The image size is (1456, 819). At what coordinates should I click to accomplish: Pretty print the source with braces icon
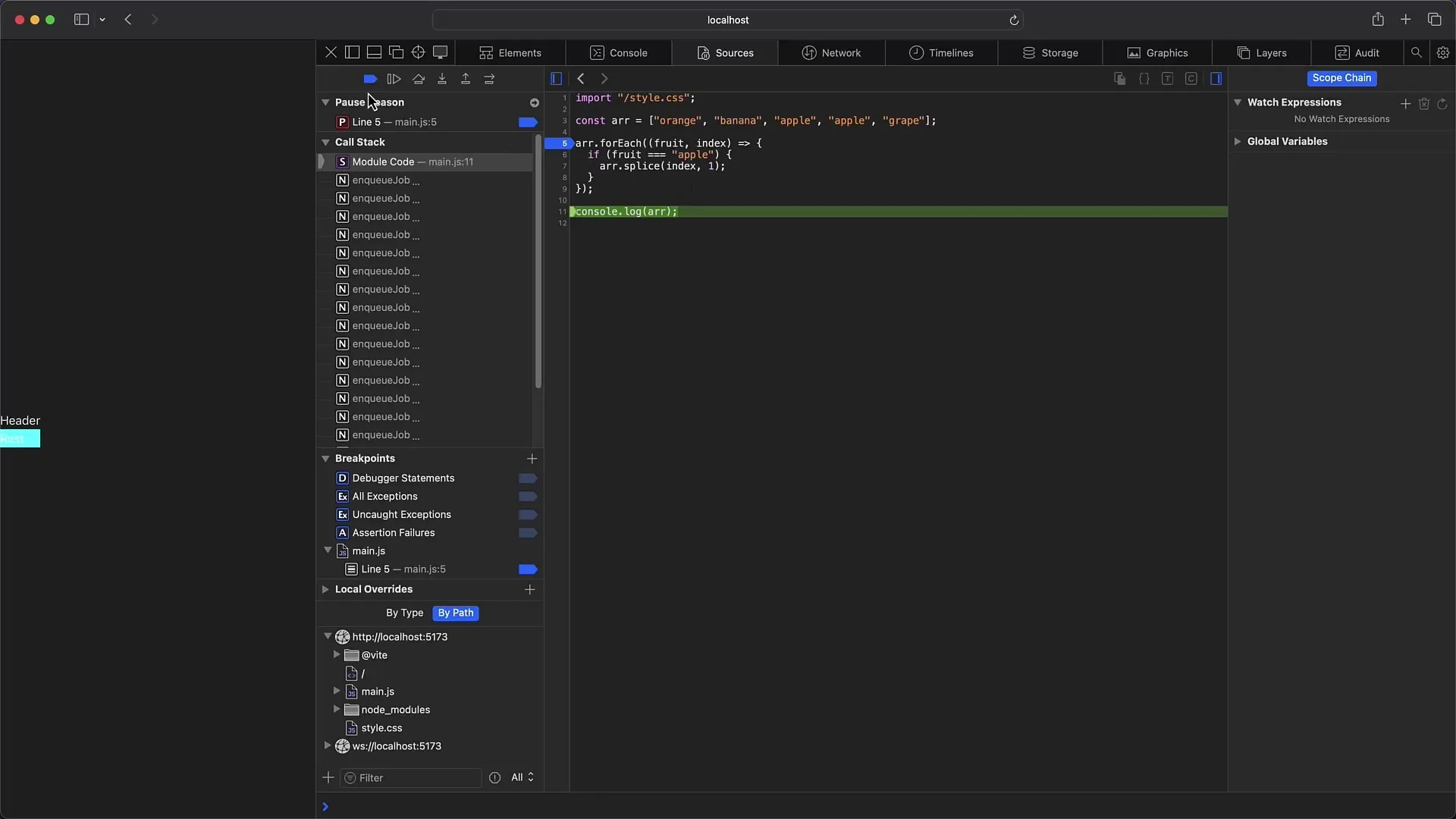tap(1144, 78)
